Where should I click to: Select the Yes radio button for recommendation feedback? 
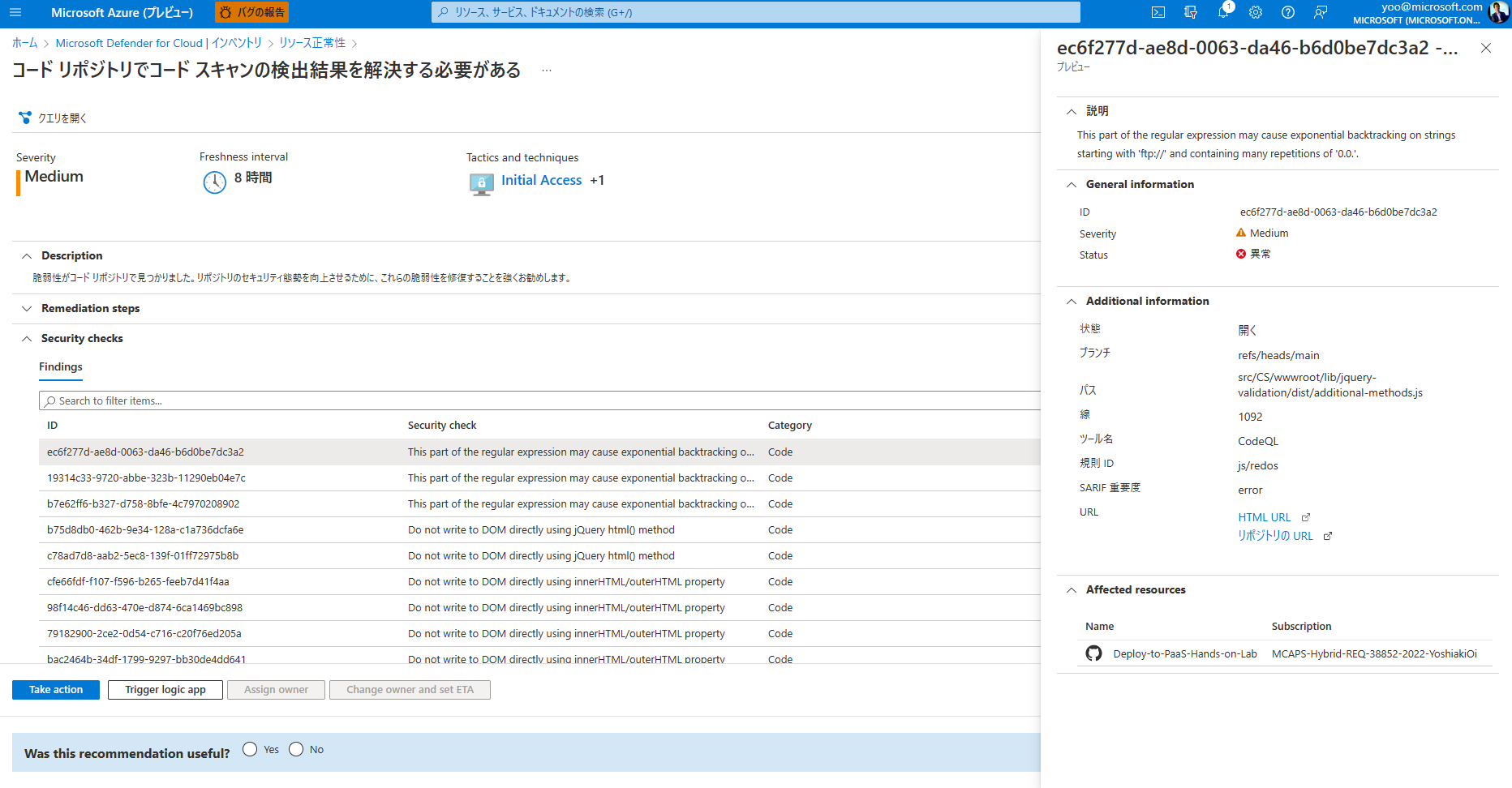pos(250,749)
